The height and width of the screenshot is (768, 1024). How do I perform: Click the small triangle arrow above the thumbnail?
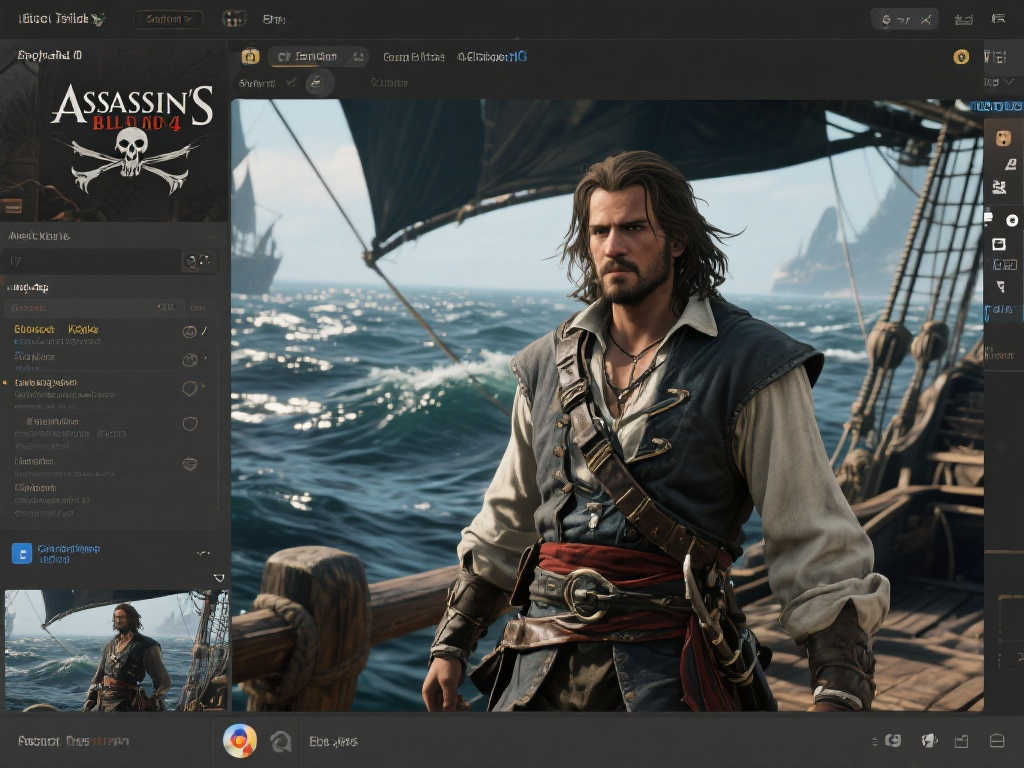219,578
